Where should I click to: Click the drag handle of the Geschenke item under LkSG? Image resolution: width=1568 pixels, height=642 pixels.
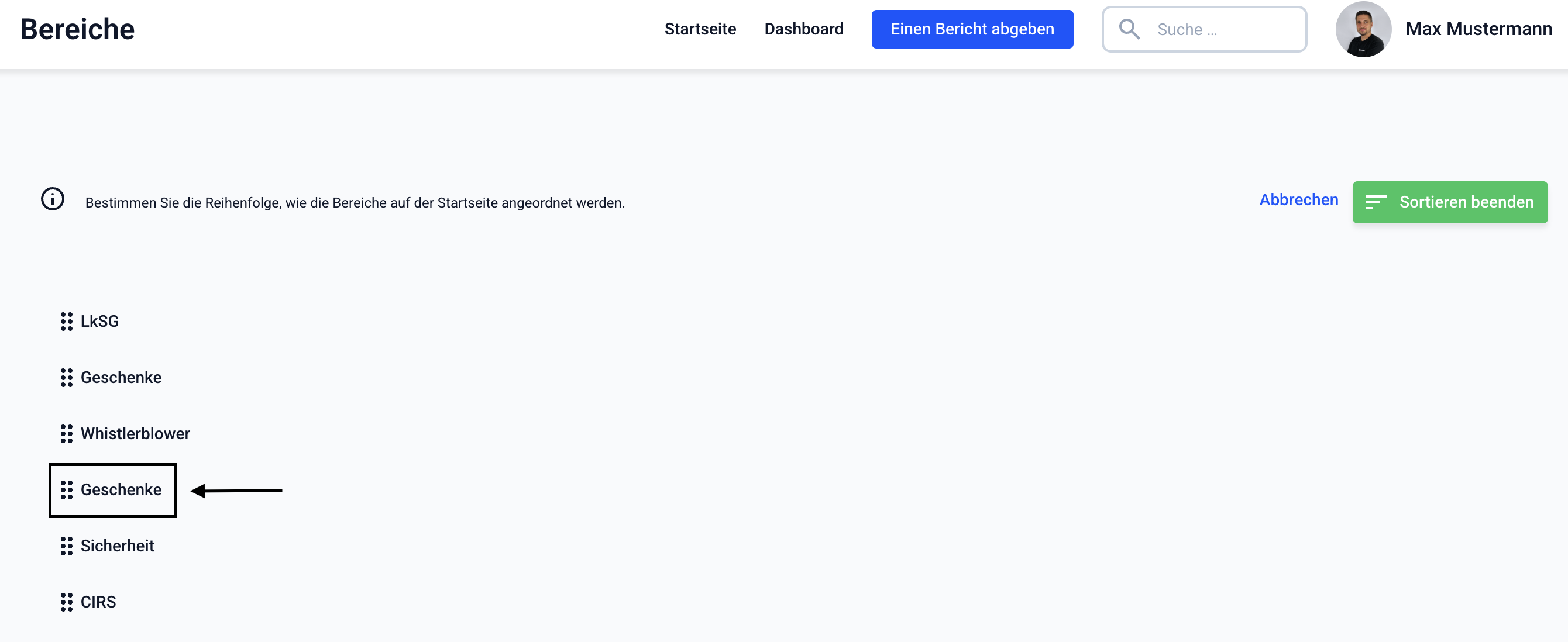66,377
